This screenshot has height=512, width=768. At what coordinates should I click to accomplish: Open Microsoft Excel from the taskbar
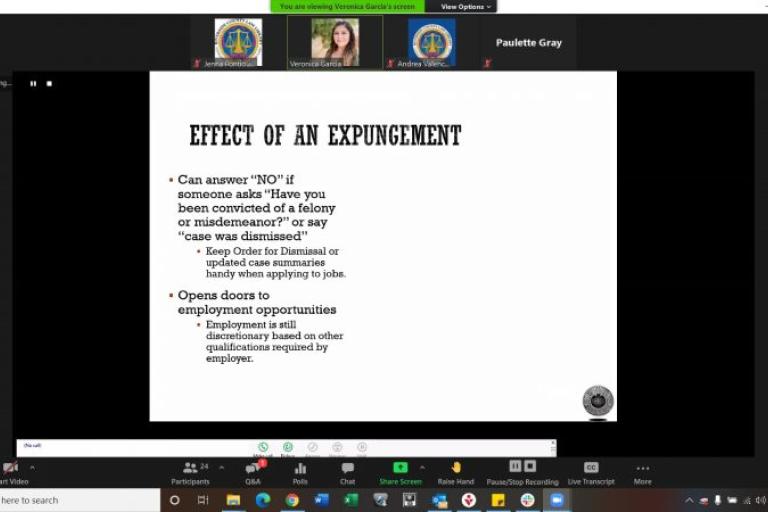point(351,500)
